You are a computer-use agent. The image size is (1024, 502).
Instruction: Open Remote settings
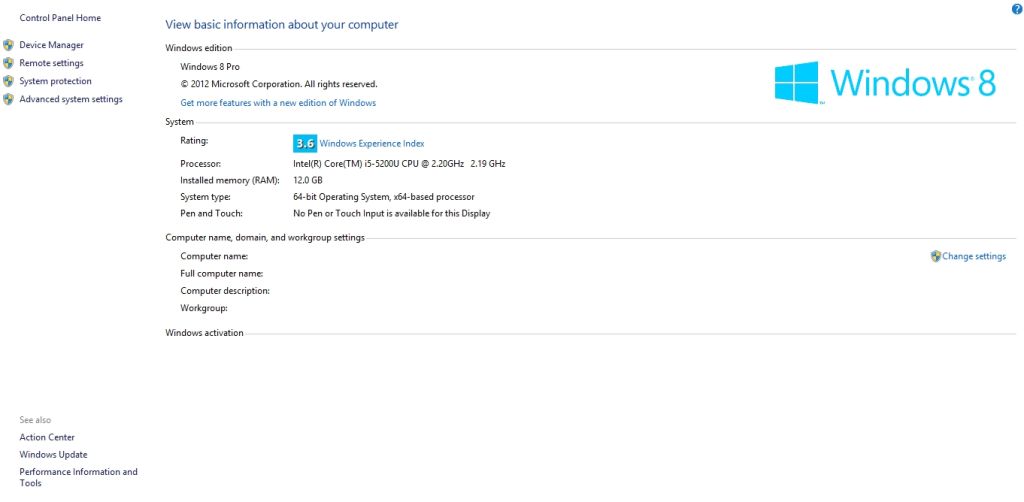pyautogui.click(x=52, y=63)
